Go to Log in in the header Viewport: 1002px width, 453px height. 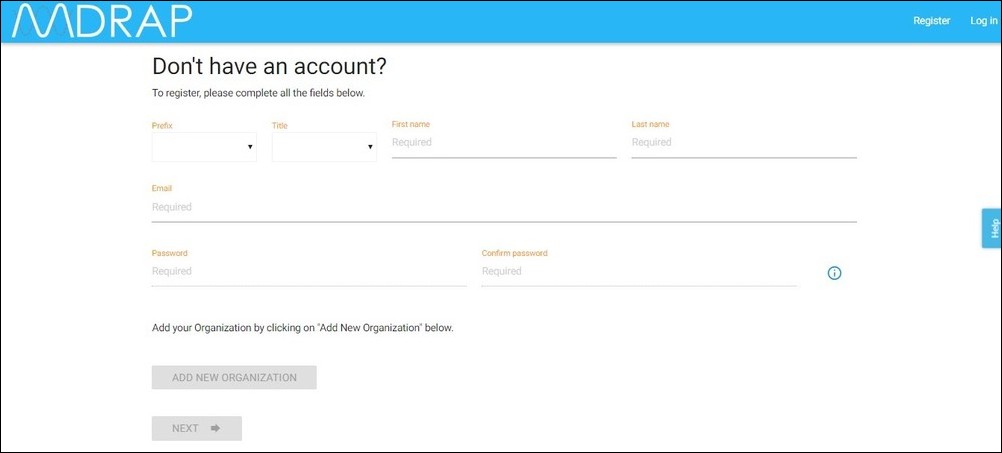tap(983, 21)
